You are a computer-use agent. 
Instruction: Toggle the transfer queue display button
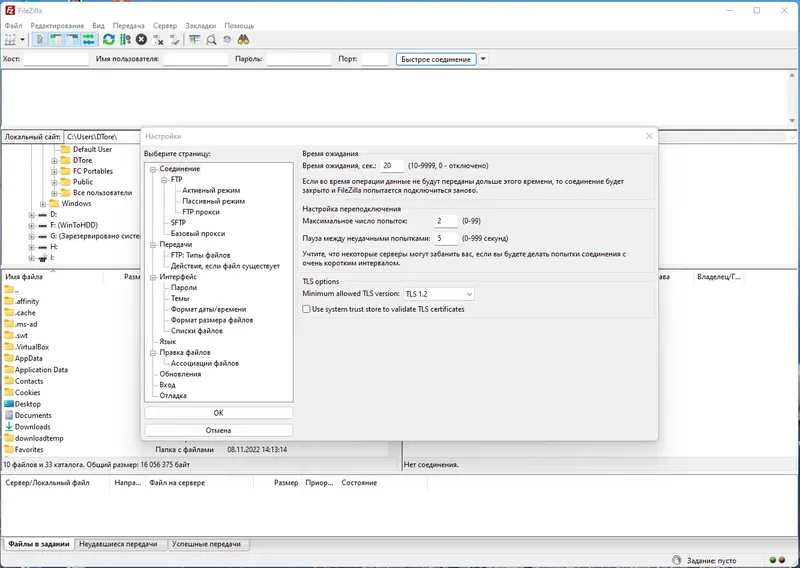(x=89, y=39)
